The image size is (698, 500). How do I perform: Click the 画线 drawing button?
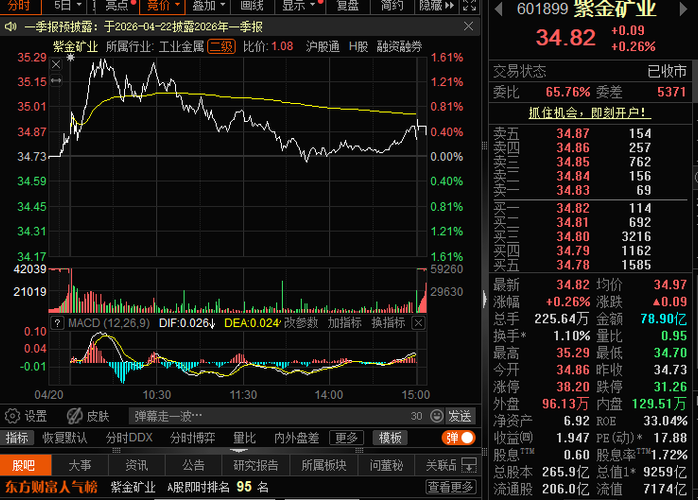252,5
